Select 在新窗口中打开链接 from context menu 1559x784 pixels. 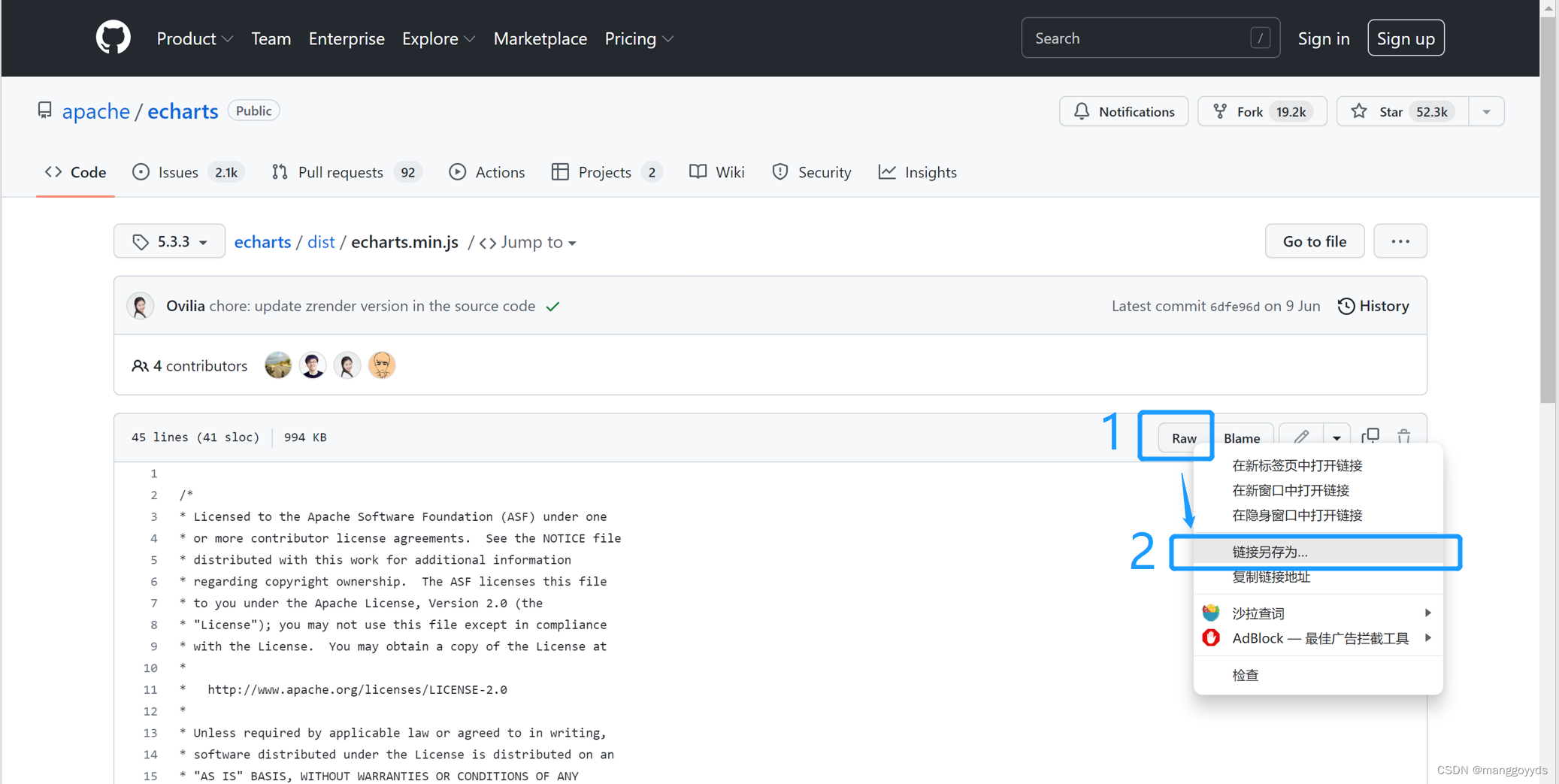click(x=1318, y=490)
